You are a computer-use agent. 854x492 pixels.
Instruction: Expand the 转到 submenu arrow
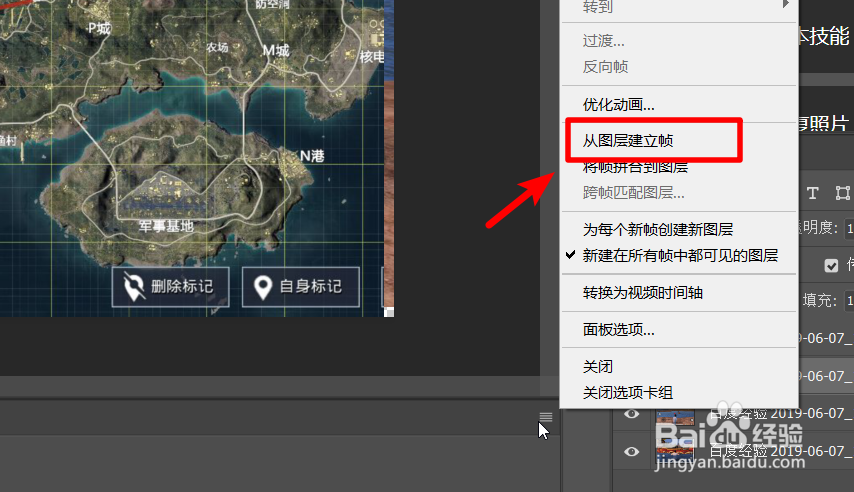coord(785,4)
